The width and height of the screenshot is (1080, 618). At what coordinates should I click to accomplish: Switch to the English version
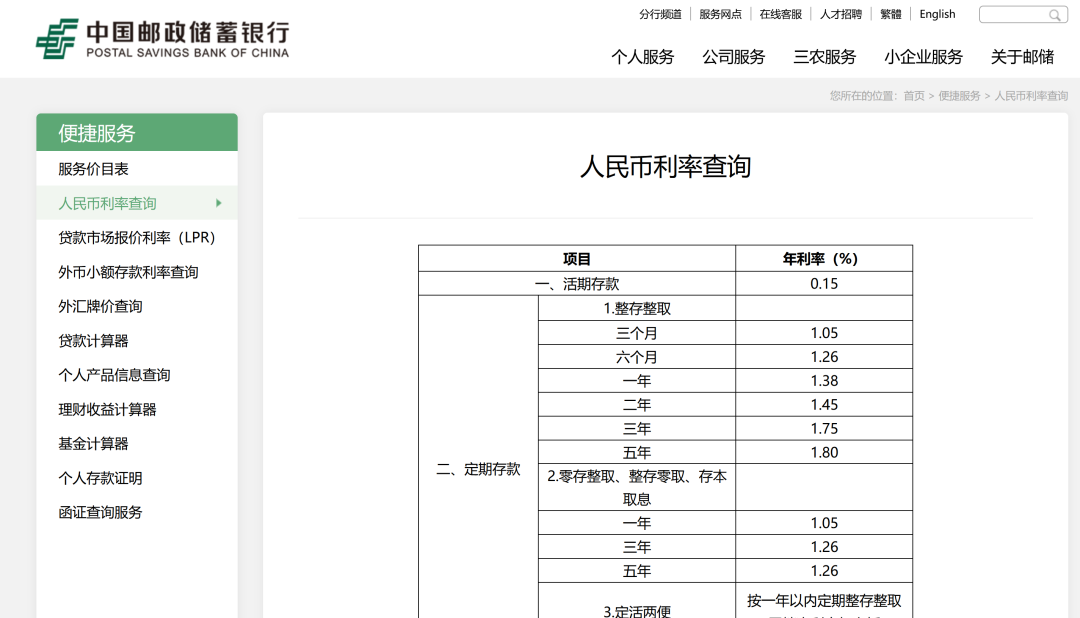point(937,14)
